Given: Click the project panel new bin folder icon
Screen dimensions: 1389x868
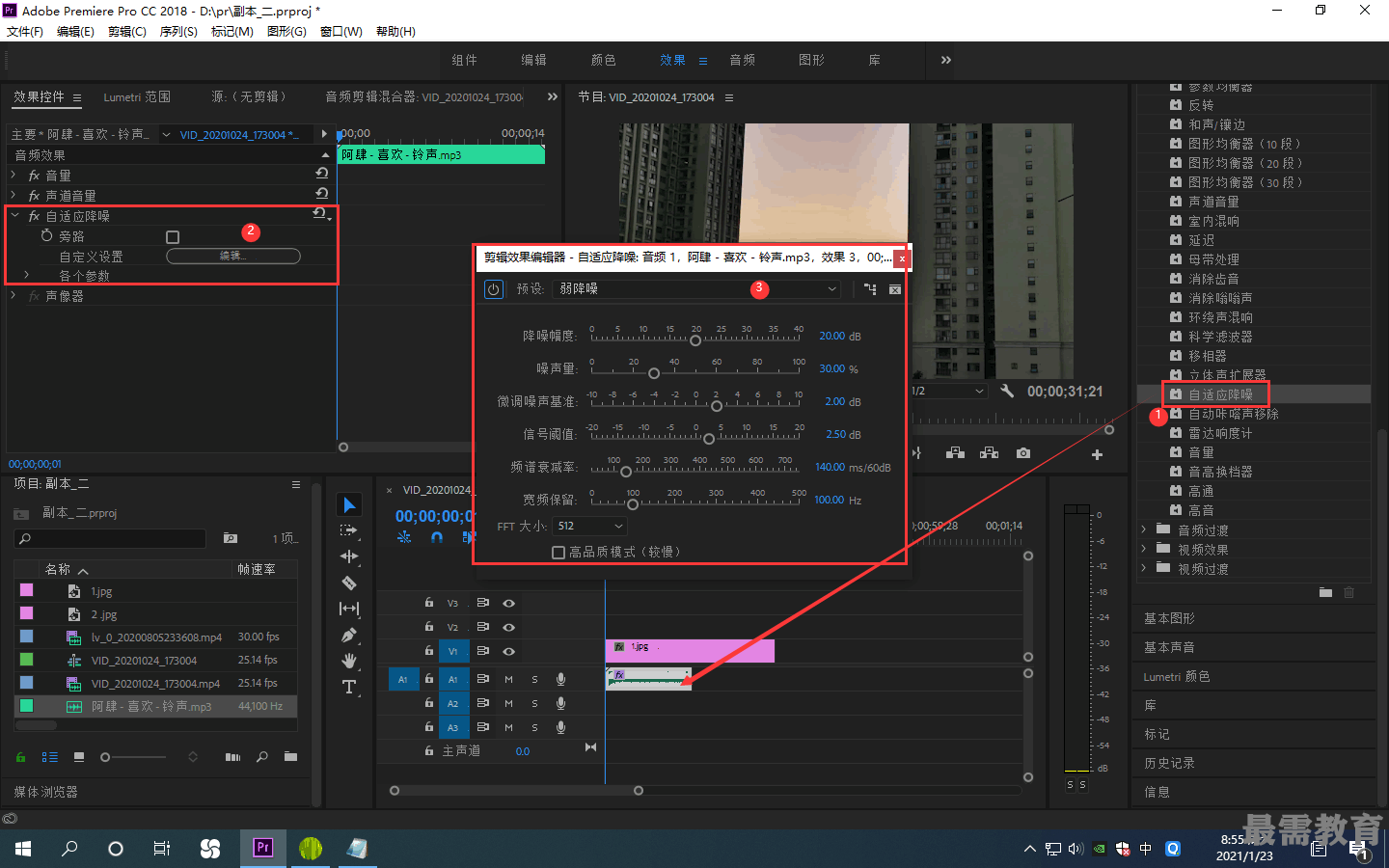Looking at the screenshot, I should (290, 757).
